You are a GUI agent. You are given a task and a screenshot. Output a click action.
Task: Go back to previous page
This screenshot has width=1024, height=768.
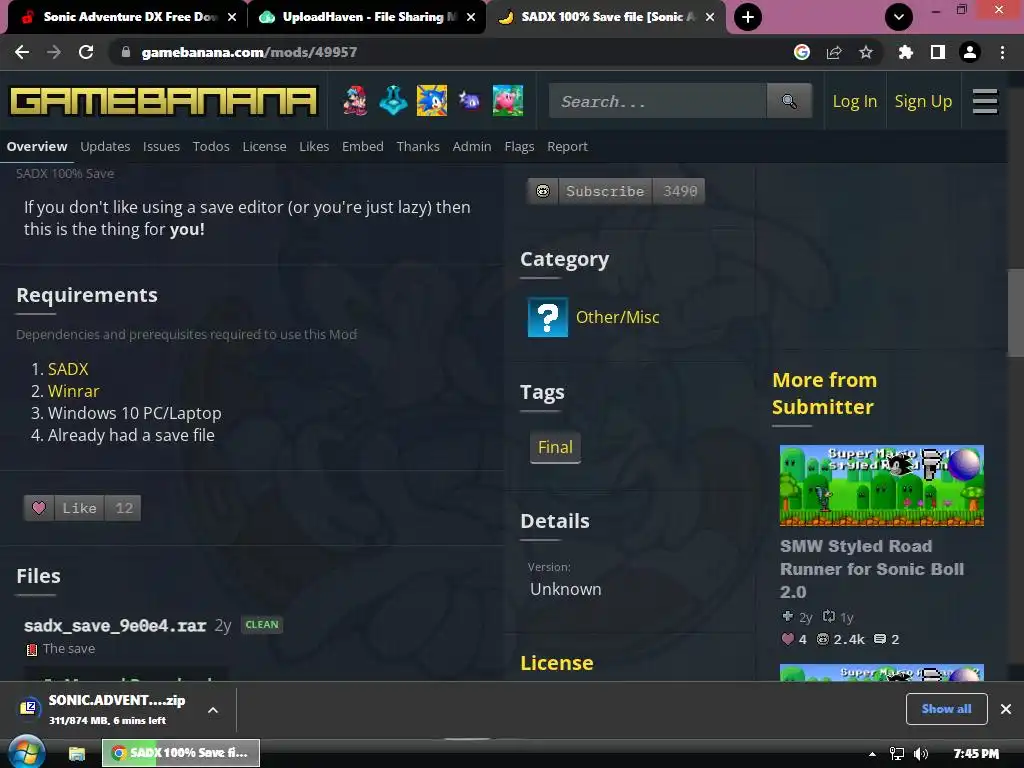[22, 52]
